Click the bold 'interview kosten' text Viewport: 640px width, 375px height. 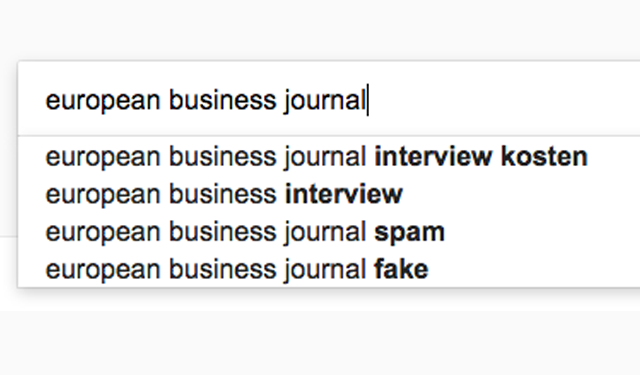pos(481,156)
